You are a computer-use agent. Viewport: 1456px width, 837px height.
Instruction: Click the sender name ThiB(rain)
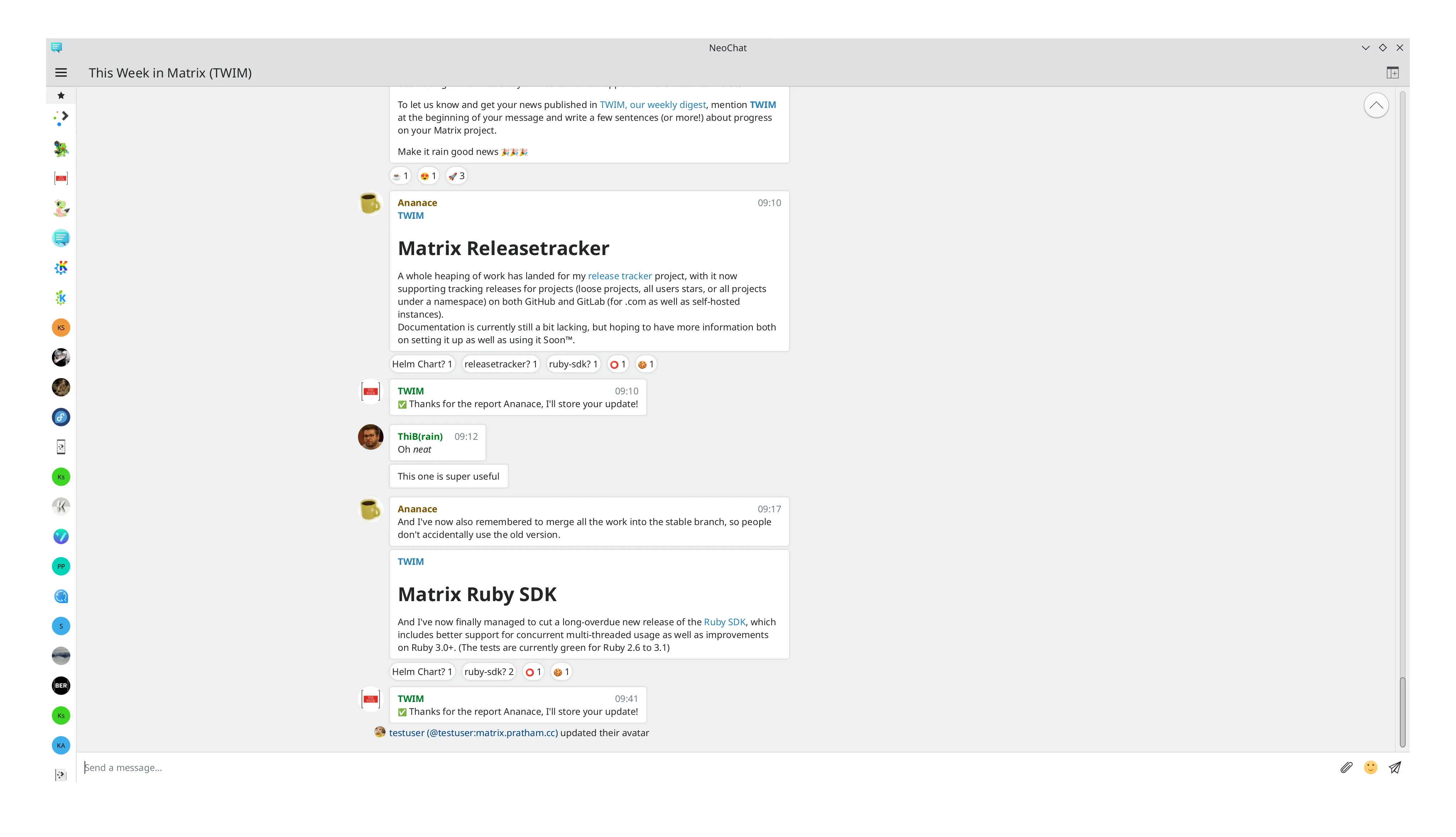pos(420,436)
